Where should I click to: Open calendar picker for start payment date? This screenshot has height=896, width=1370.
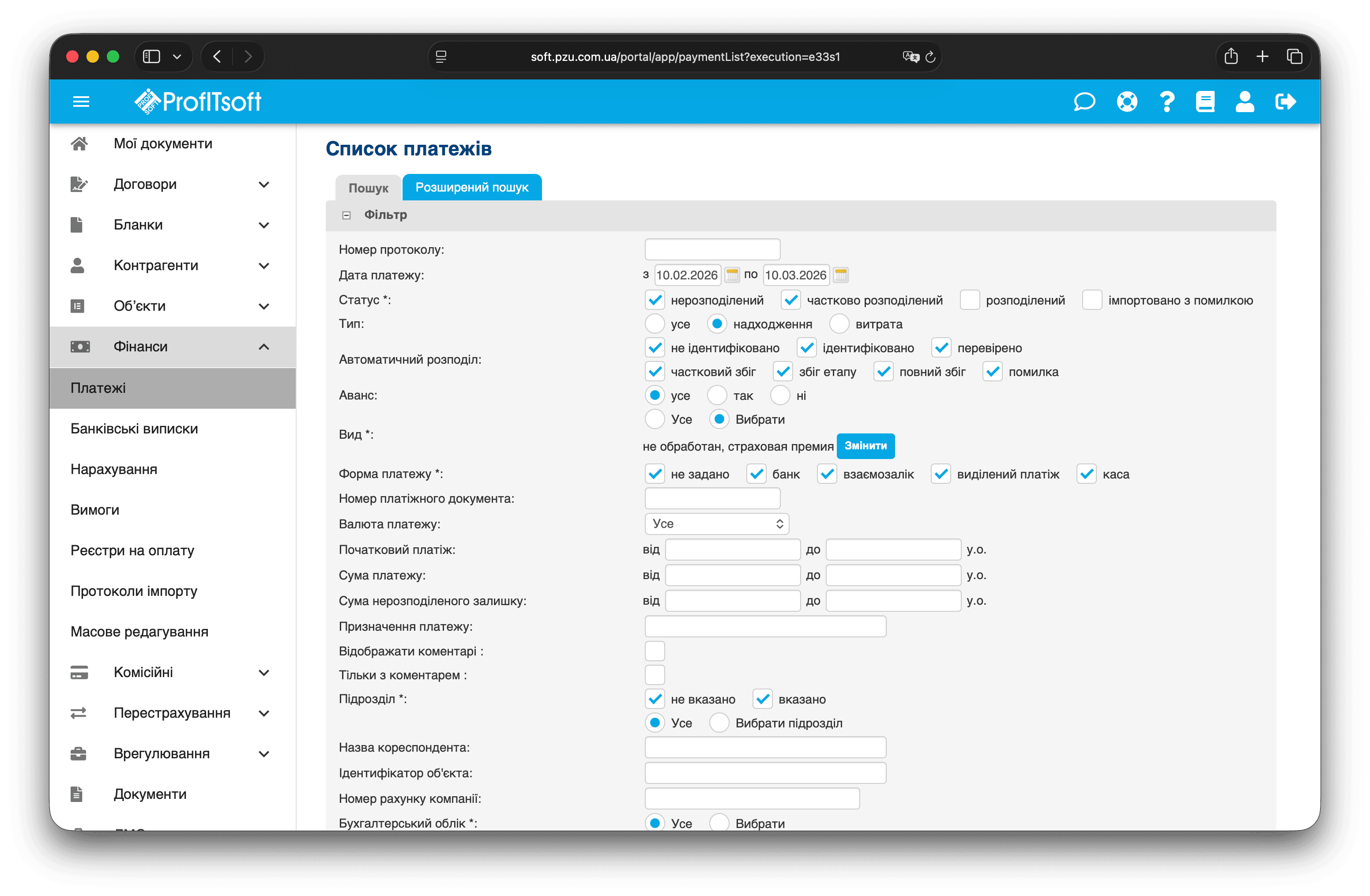732,275
